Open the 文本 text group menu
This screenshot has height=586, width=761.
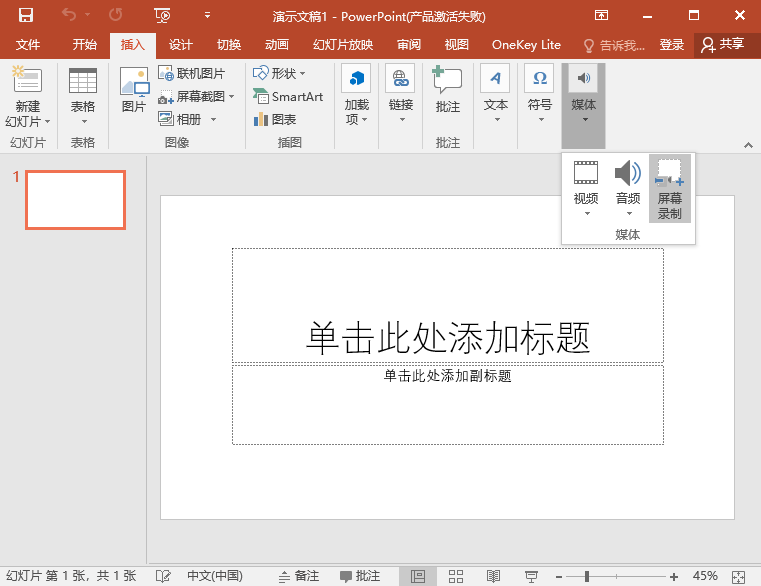click(496, 93)
